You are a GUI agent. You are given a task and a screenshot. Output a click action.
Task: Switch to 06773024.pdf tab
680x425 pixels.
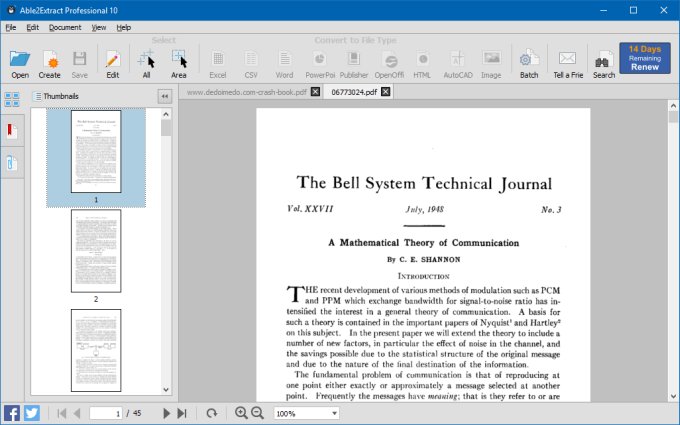pyautogui.click(x=354, y=92)
